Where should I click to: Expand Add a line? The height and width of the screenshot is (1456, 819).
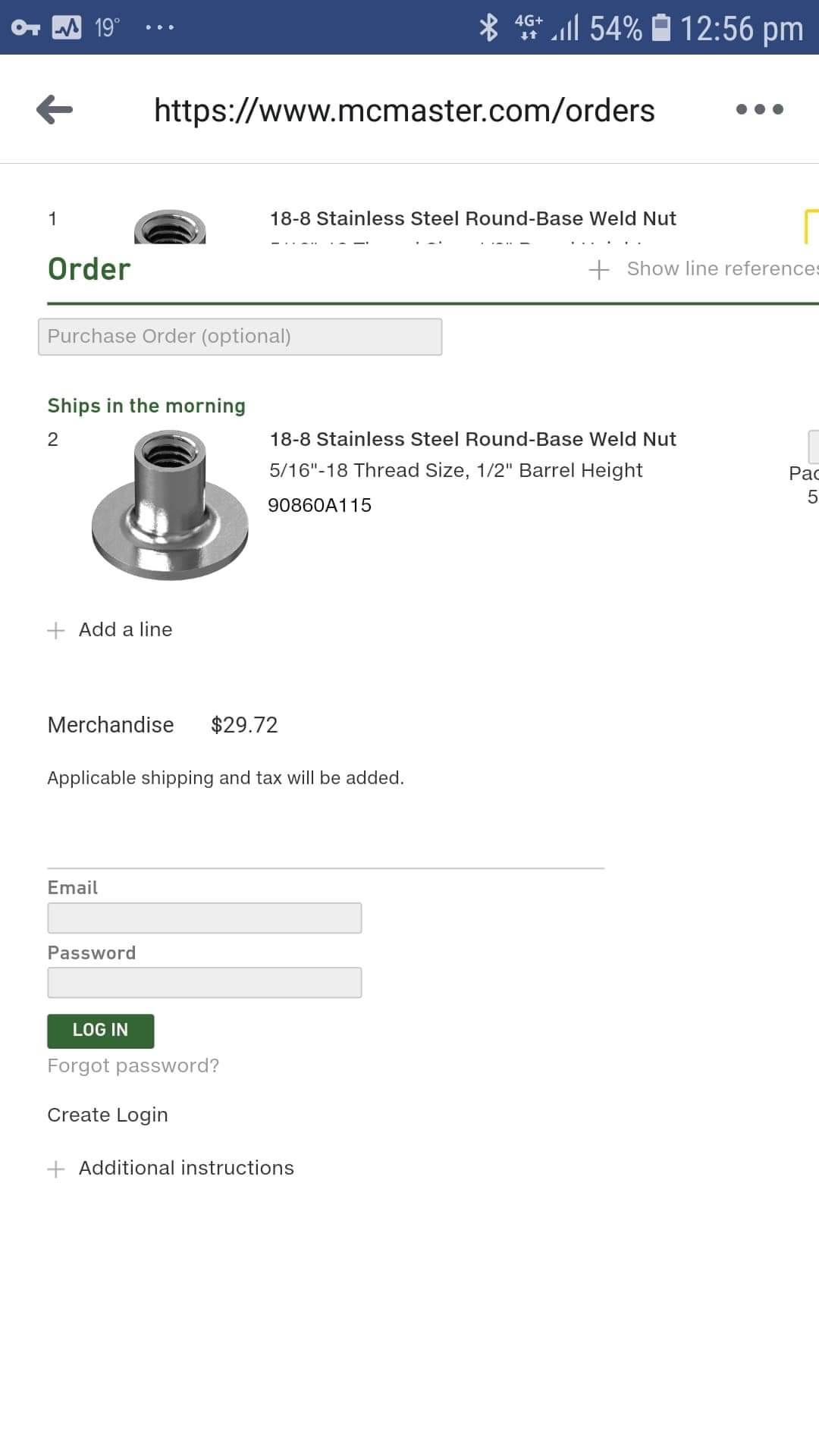(x=111, y=630)
